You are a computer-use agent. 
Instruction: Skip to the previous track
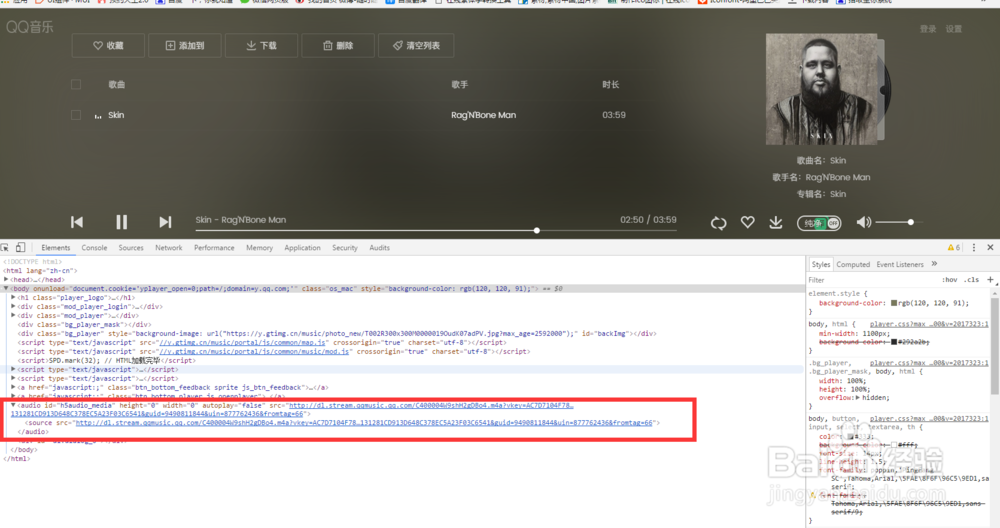pos(77,221)
